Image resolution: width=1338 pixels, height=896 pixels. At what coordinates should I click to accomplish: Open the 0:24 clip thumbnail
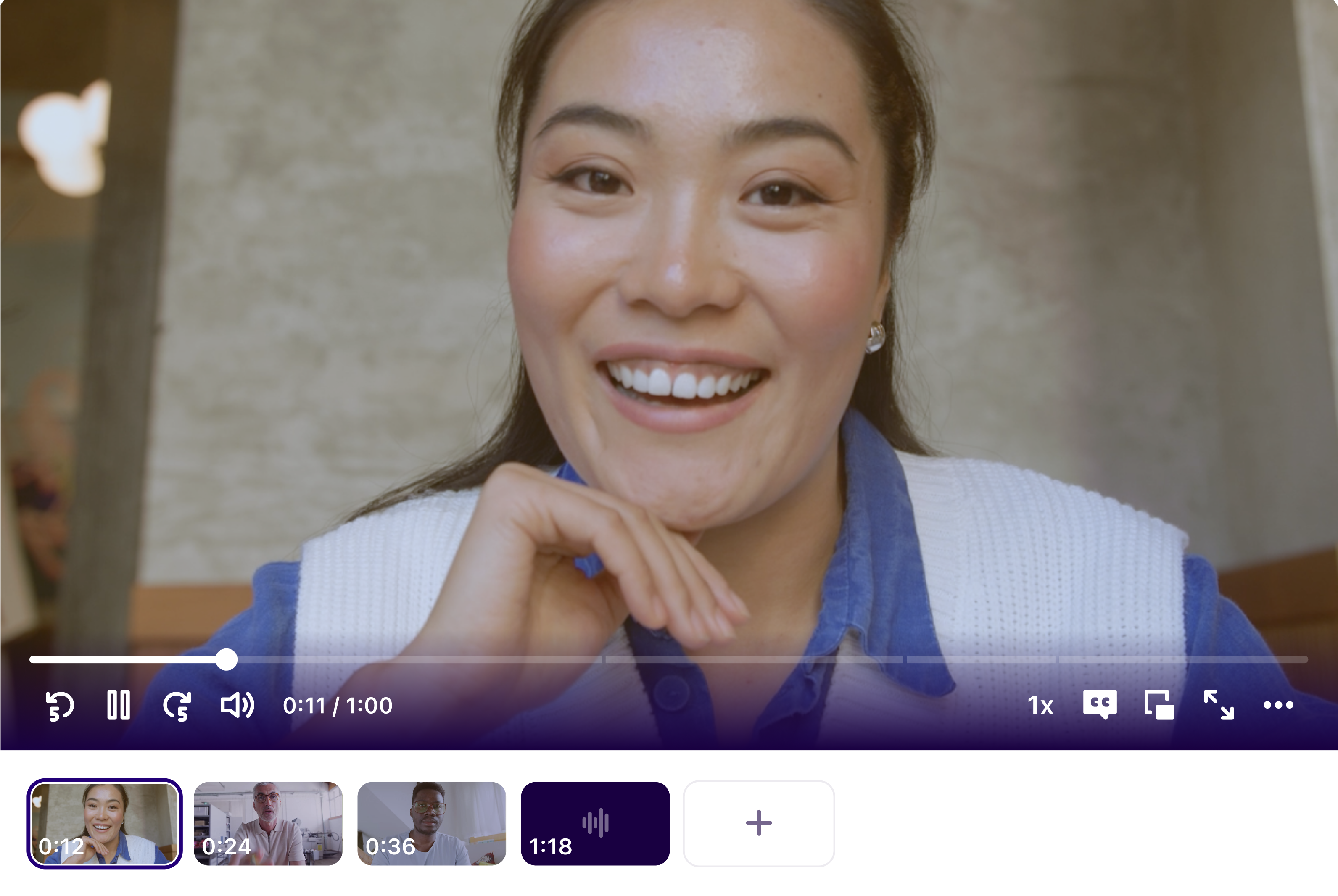click(x=268, y=823)
